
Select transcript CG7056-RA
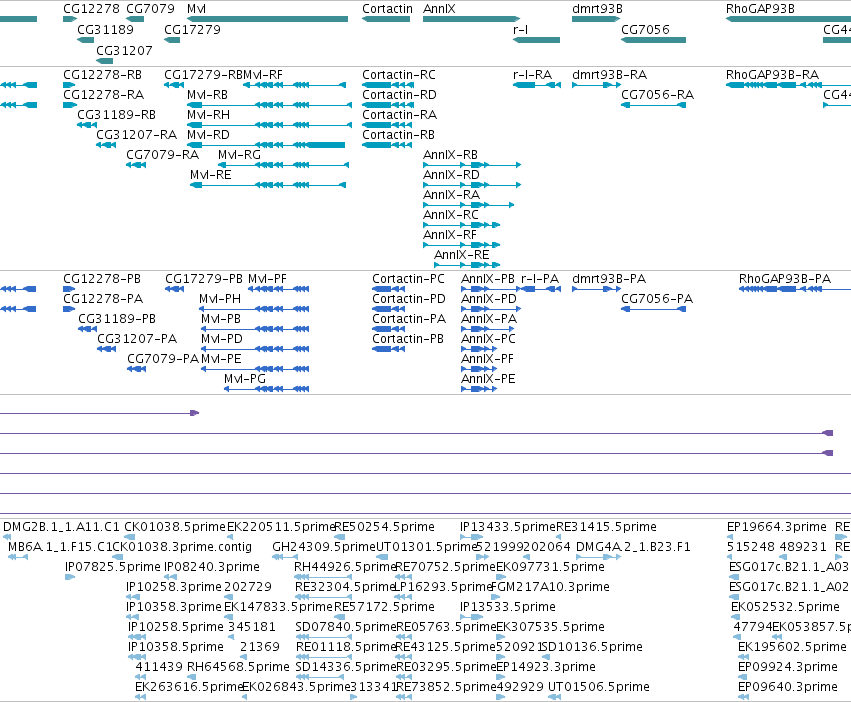pyautogui.click(x=653, y=105)
